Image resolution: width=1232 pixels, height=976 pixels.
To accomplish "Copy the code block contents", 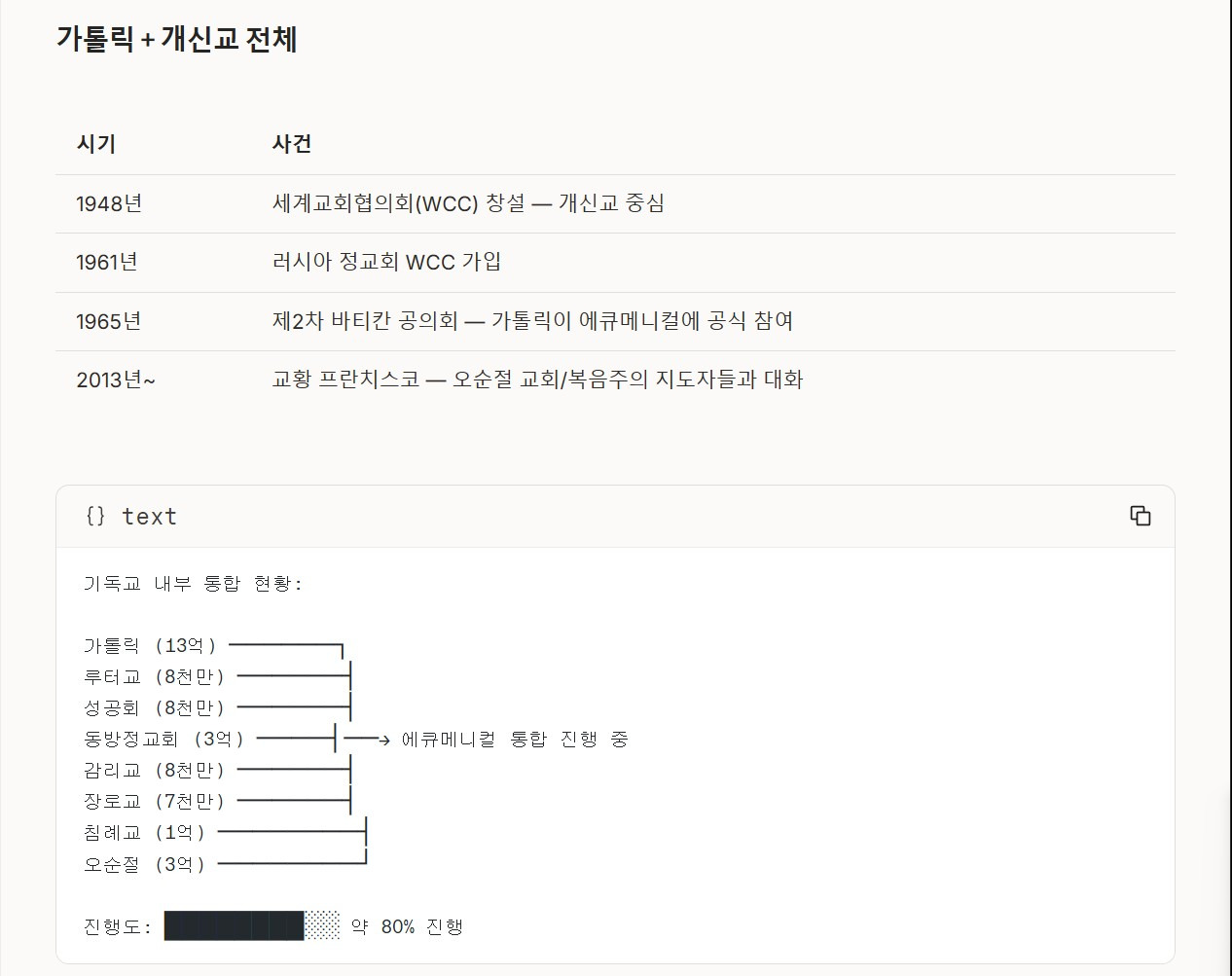I will click(x=1140, y=516).
